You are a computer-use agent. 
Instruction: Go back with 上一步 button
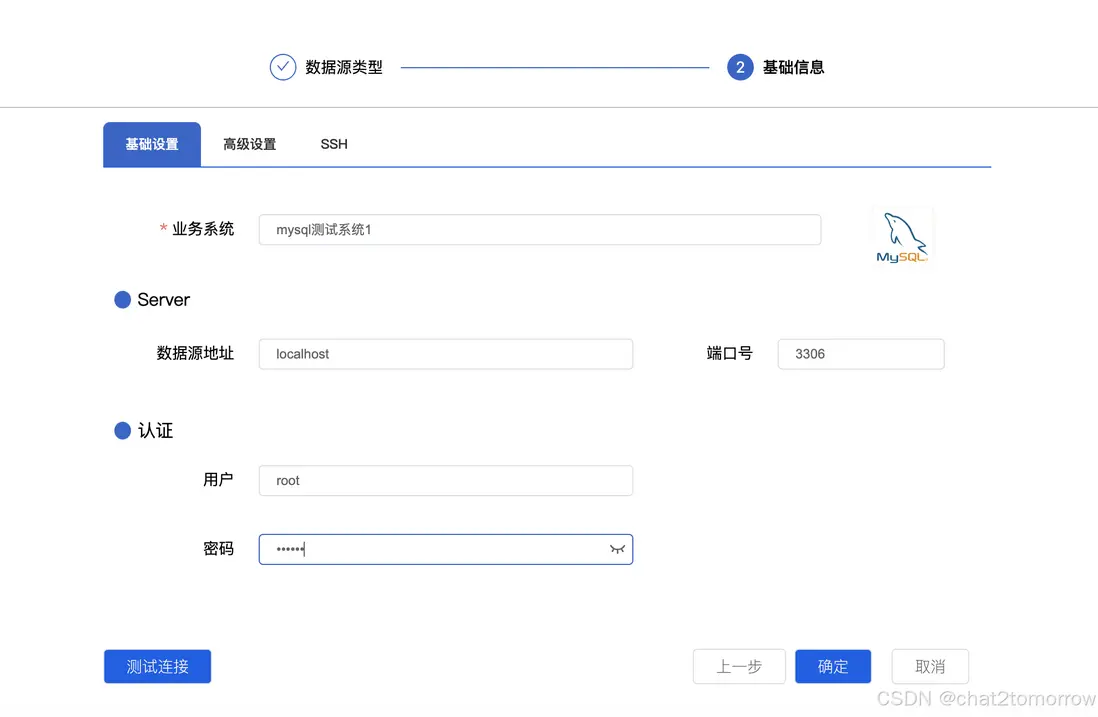739,667
